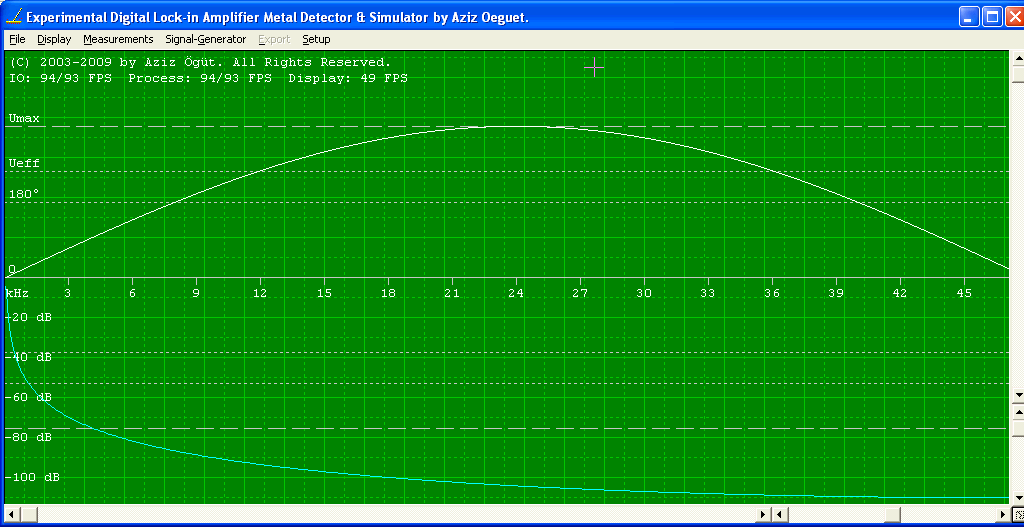Open the Setup menu
The width and height of the screenshot is (1024, 527).
tap(316, 39)
